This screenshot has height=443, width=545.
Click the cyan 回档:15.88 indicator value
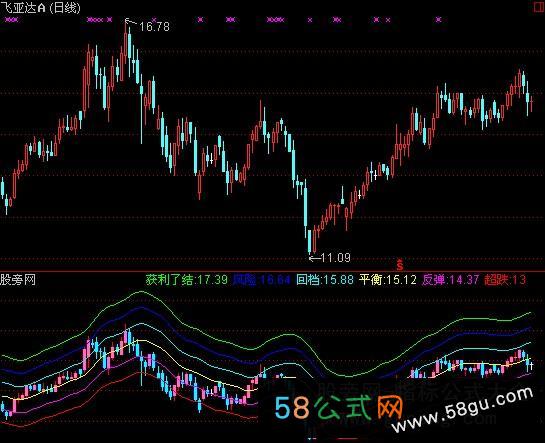coord(325,279)
